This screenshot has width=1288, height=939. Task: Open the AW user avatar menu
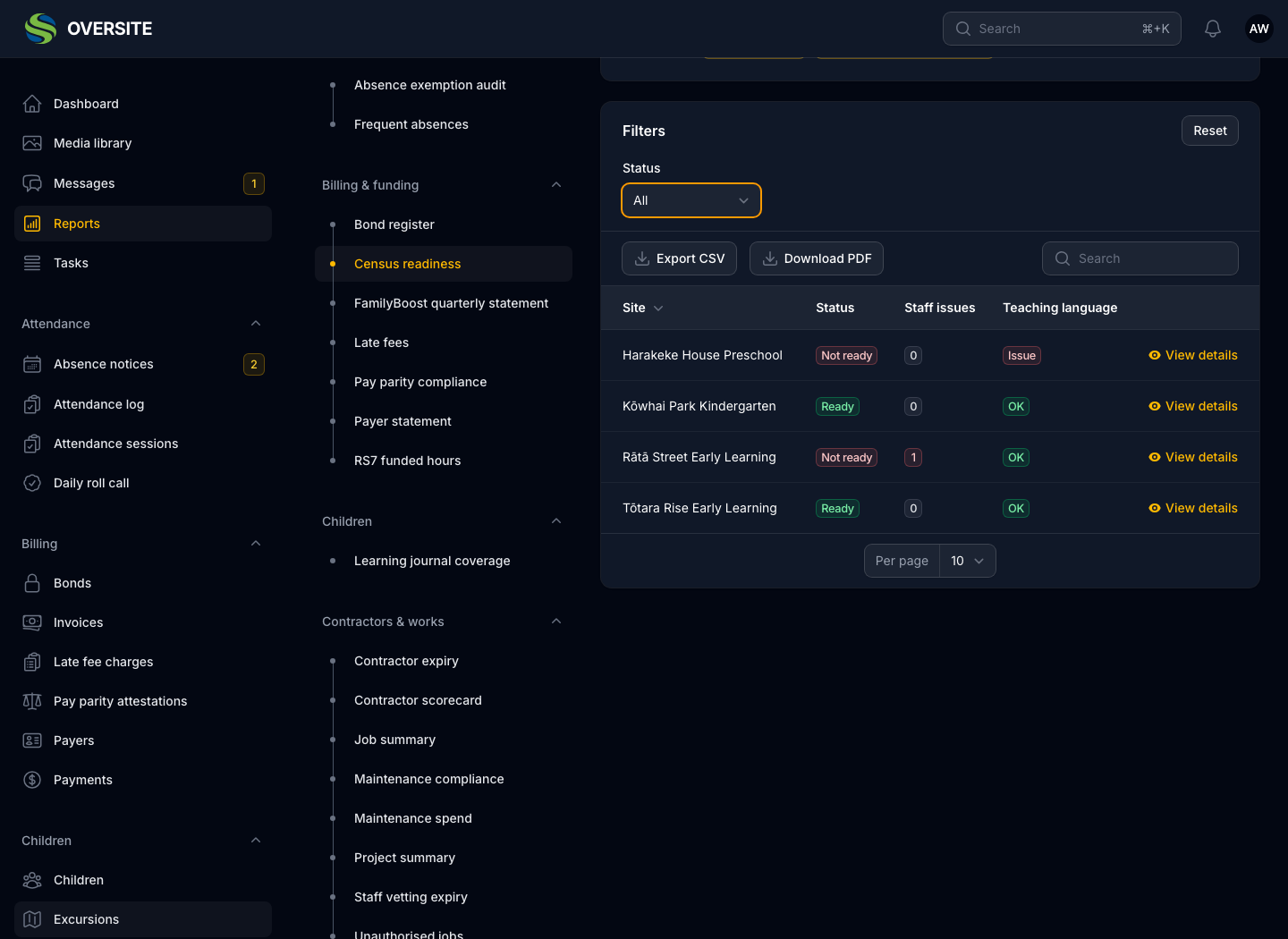pyautogui.click(x=1259, y=29)
